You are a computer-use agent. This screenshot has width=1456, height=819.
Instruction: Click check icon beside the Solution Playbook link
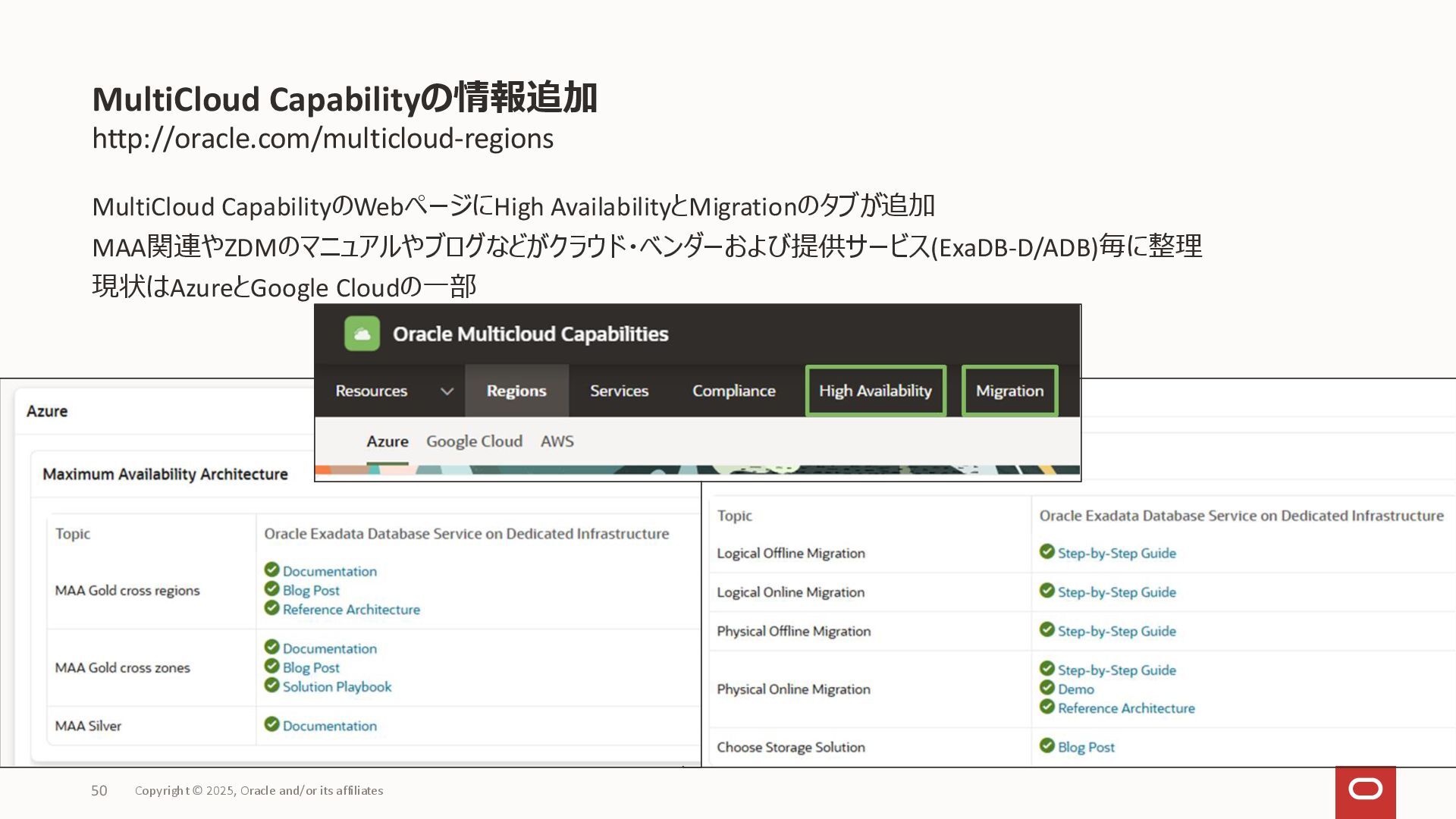(x=271, y=686)
